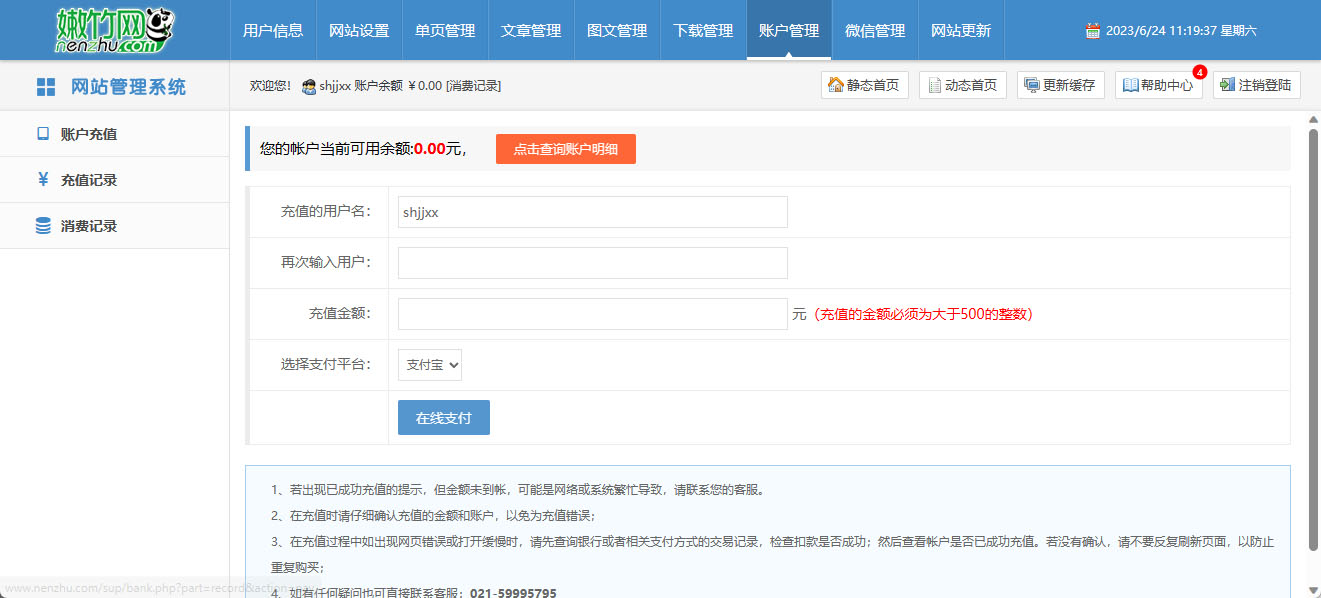Focus the 再次输入用户 text field
The height and width of the screenshot is (598, 1321).
click(592, 263)
